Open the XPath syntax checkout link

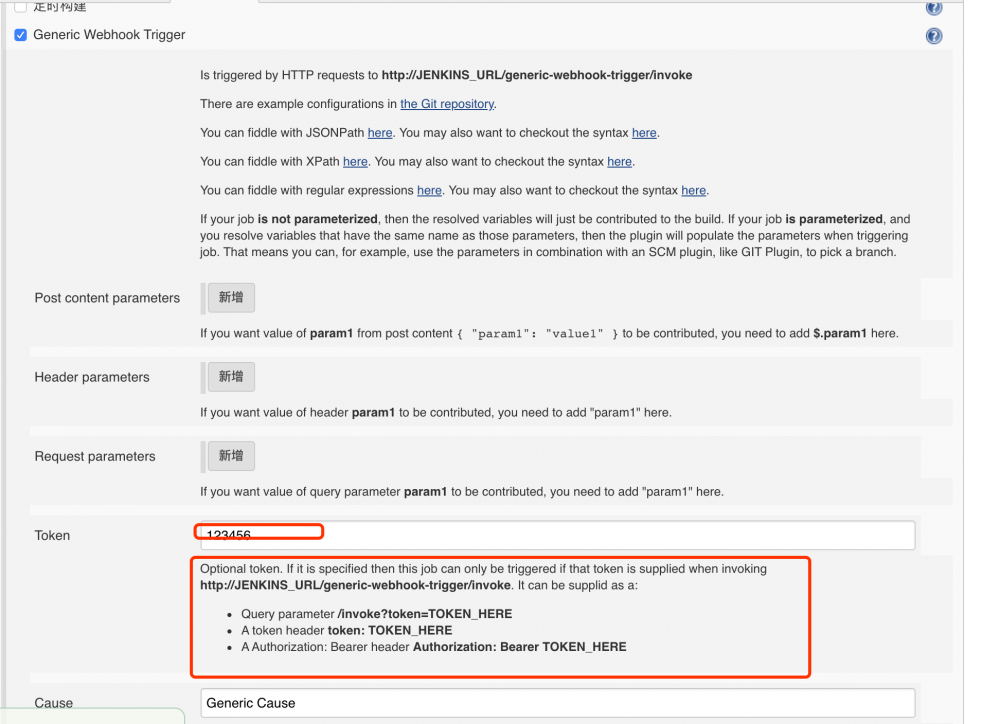click(x=619, y=161)
